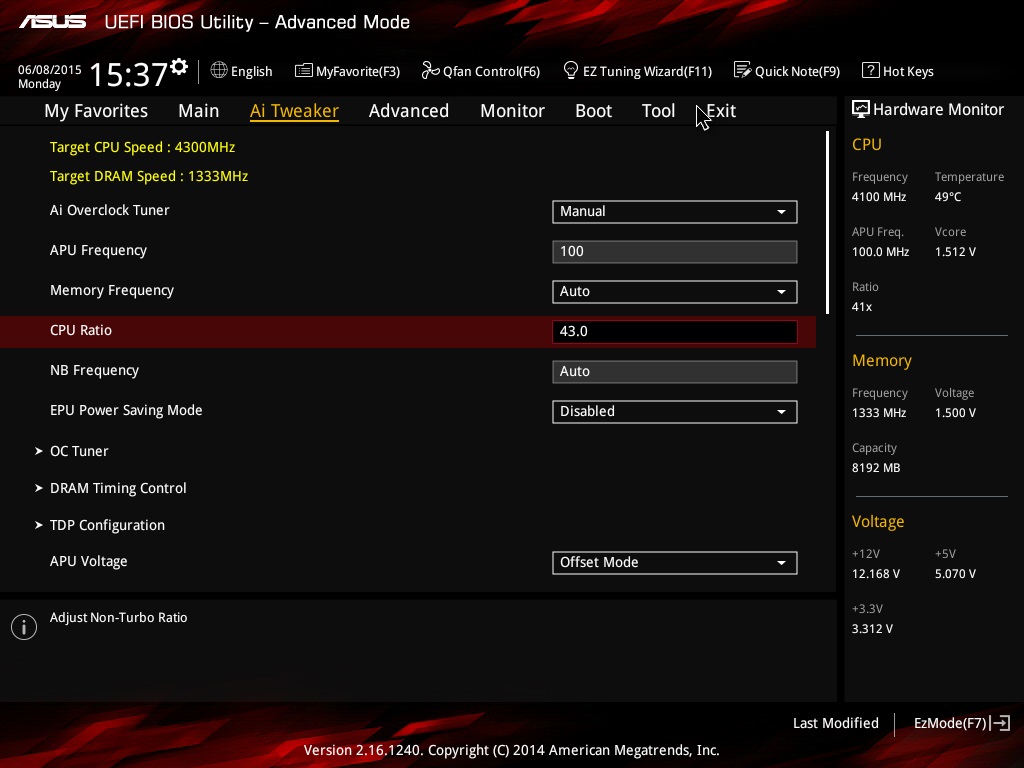Click the 15:37 clock display
Viewport: 1024px width, 768px height.
point(128,74)
